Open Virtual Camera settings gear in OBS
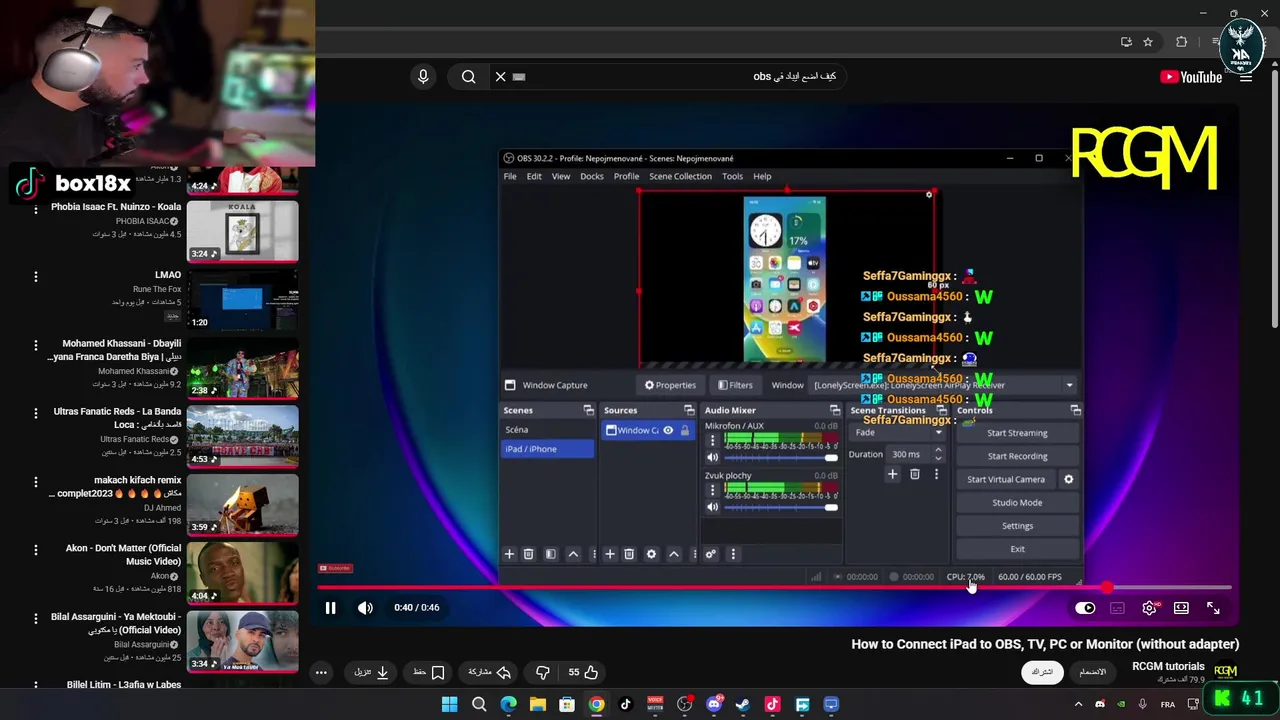 (1068, 479)
